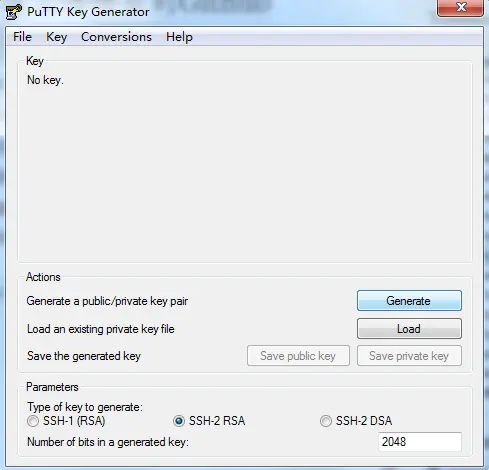Screen dimensions: 489x470
Task: Select the SSH-1 (RSA) key type
Action: point(33,421)
